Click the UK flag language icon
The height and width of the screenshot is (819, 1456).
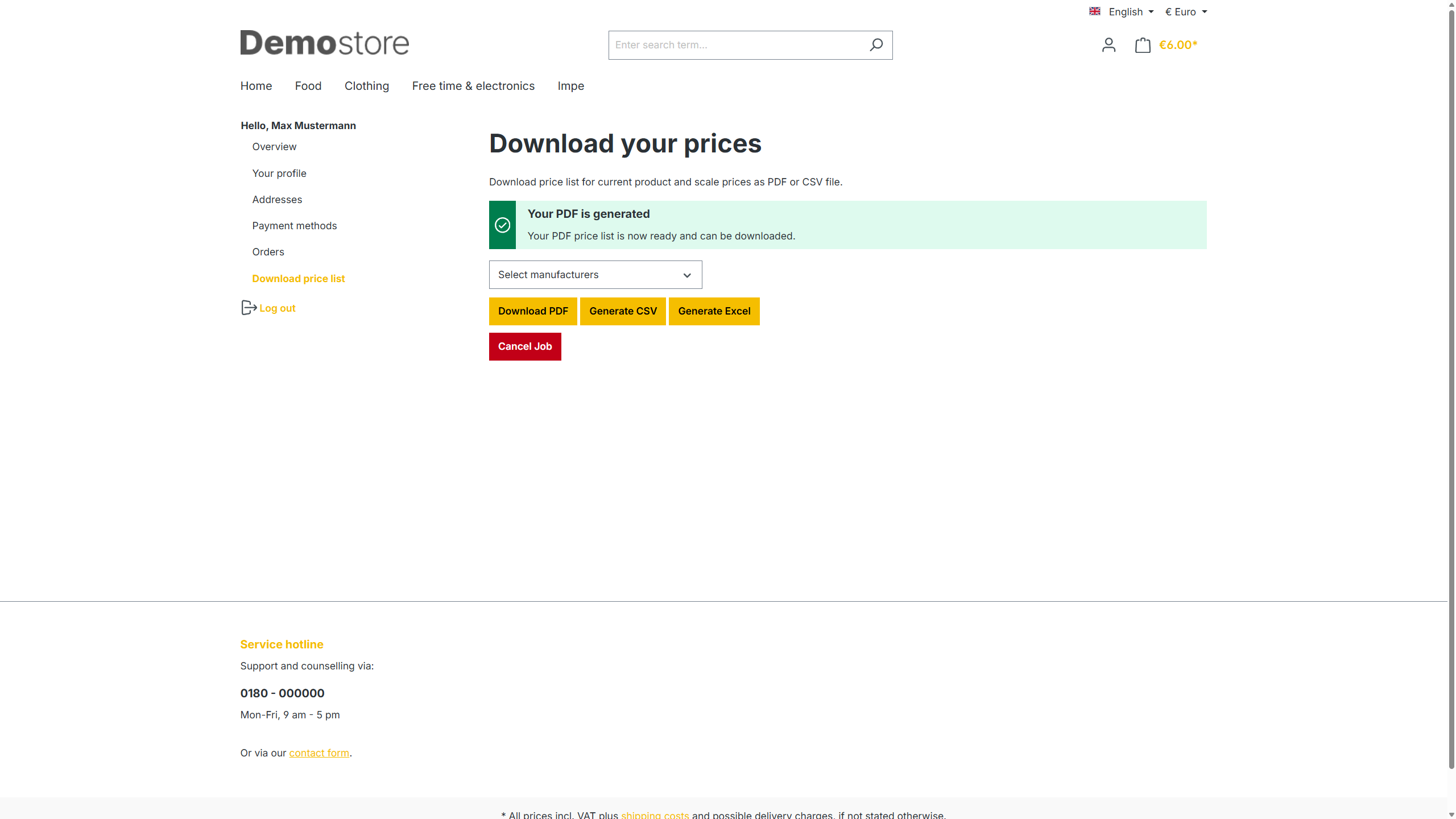point(1094,11)
